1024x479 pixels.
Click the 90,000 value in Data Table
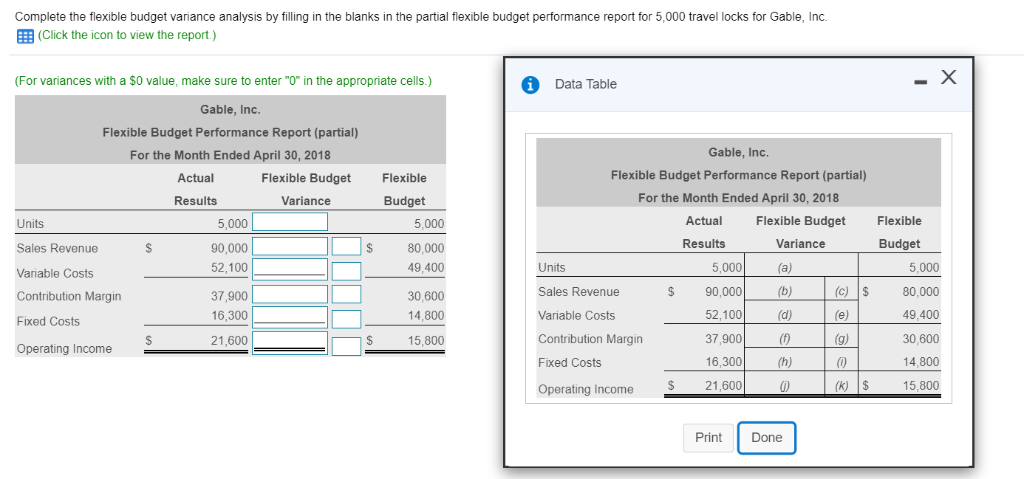pos(724,291)
